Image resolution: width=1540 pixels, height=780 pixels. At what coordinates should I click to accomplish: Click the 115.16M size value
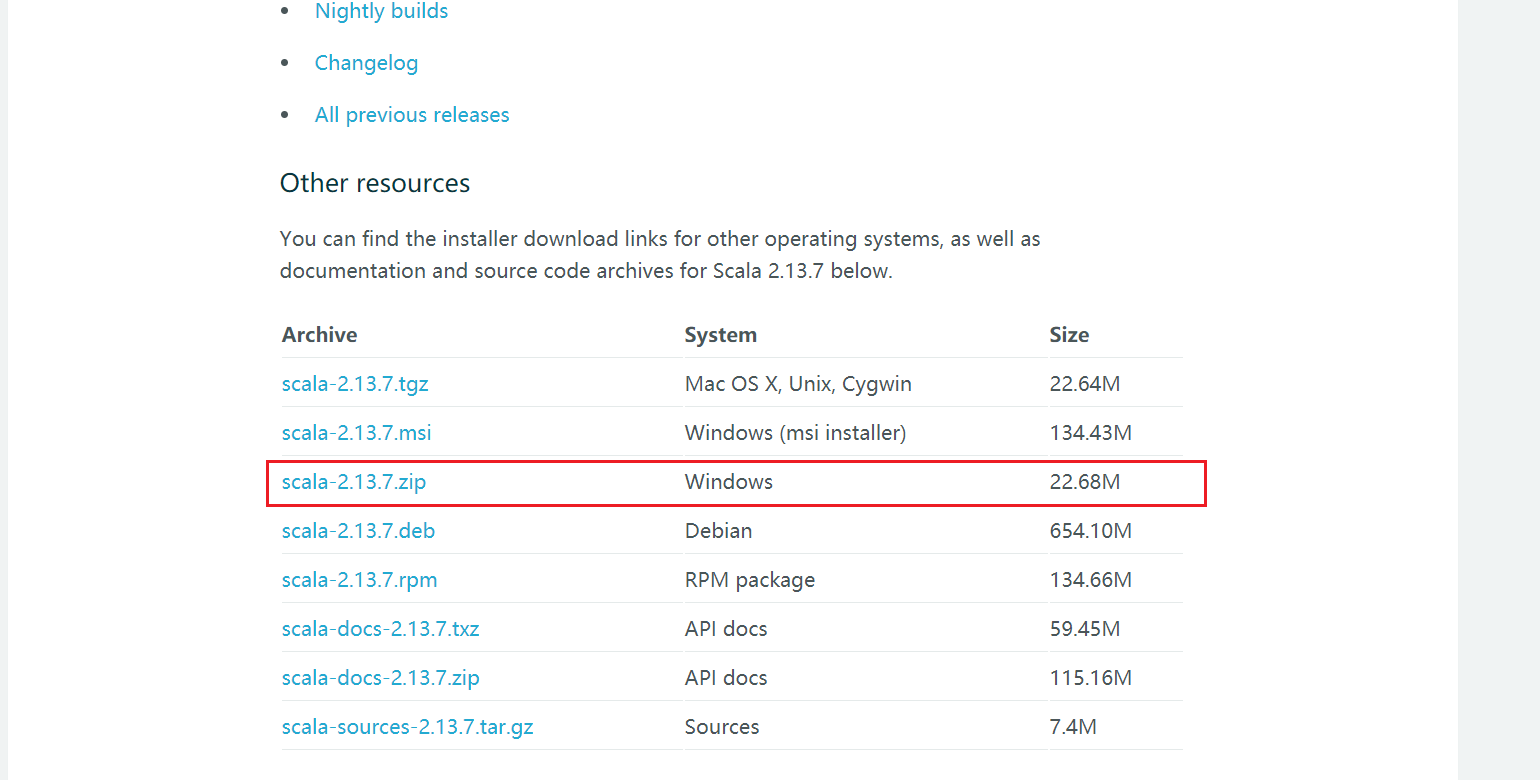coord(1091,678)
